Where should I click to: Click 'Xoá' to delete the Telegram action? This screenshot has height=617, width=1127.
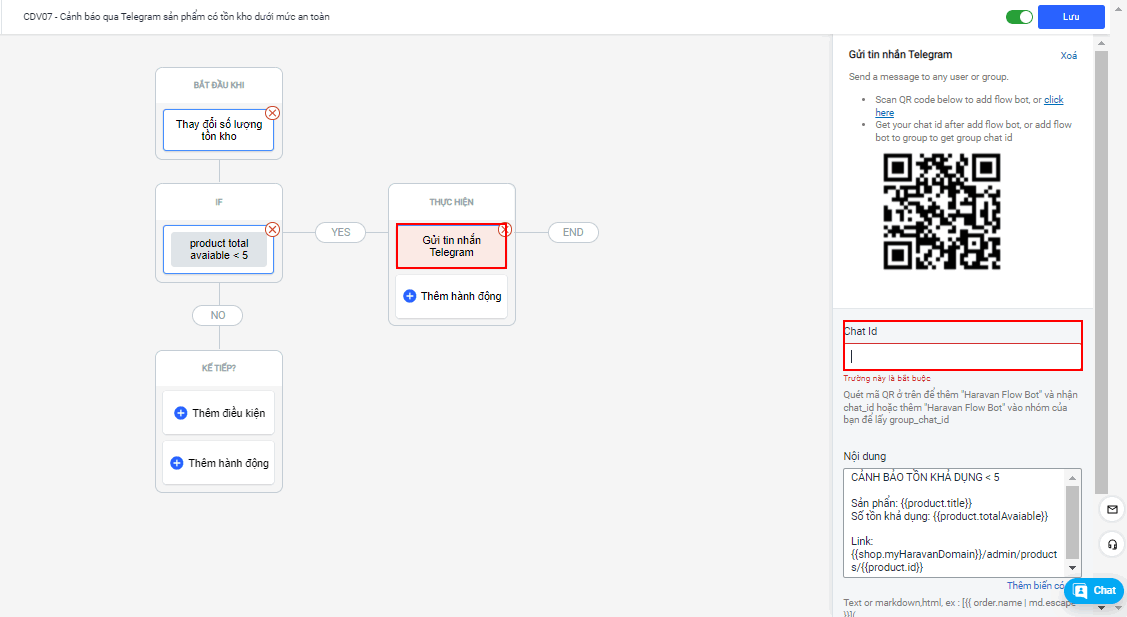pyautogui.click(x=1069, y=56)
